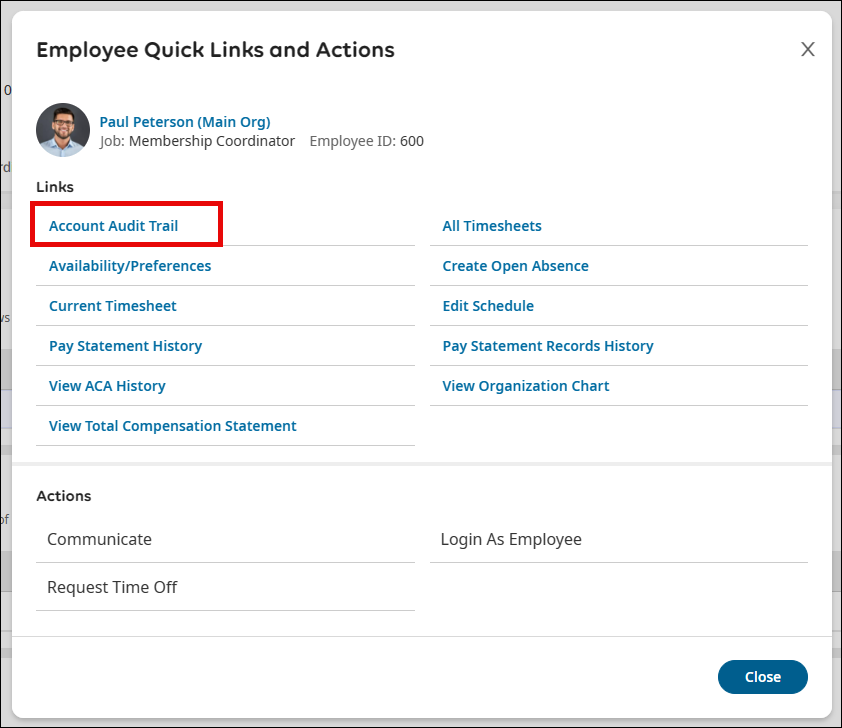This screenshot has height=728, width=842.
Task: Show the View Organization Chart page
Action: click(526, 386)
